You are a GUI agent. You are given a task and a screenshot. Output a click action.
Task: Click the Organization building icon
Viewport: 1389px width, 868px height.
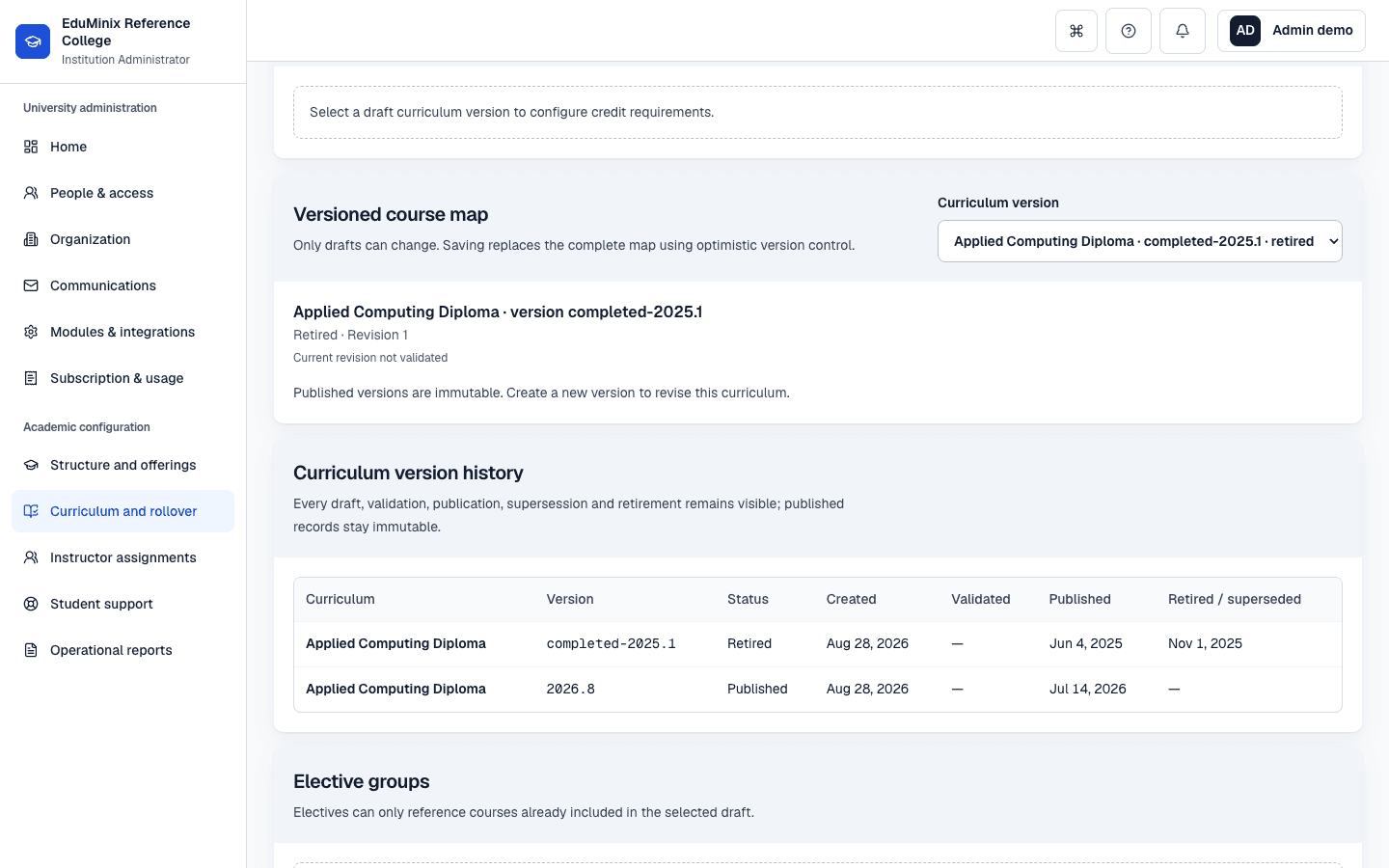[x=31, y=239]
